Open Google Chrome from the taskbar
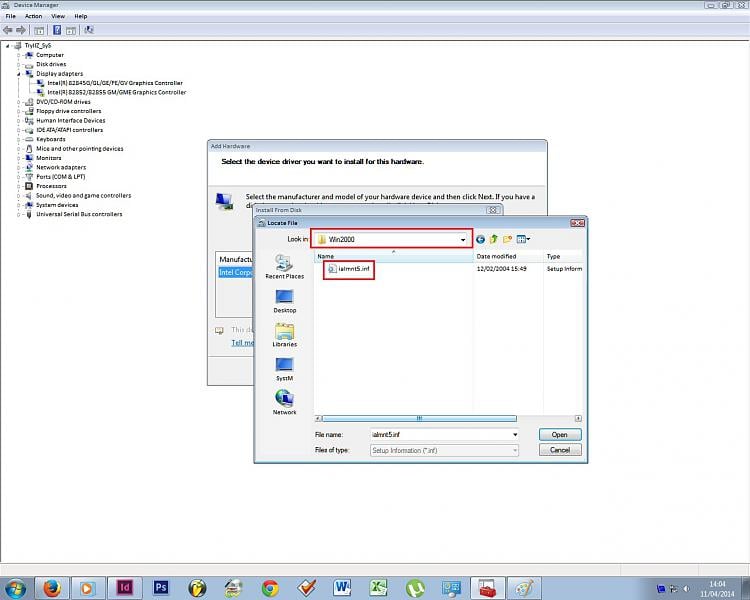750x600 pixels. click(x=270, y=588)
